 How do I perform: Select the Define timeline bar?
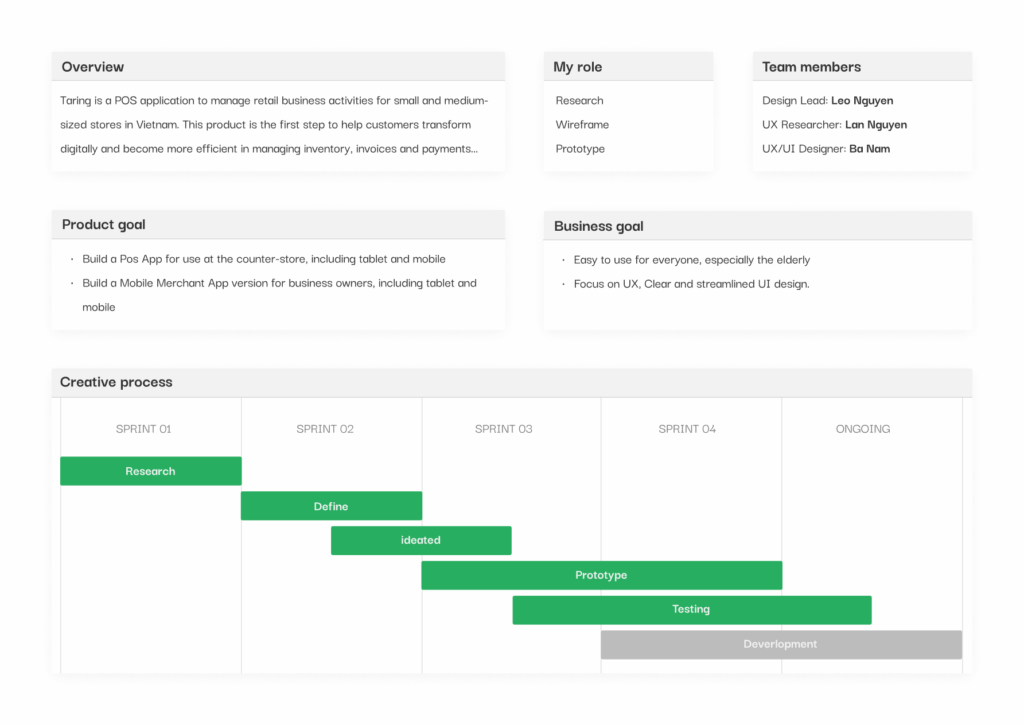tap(331, 506)
